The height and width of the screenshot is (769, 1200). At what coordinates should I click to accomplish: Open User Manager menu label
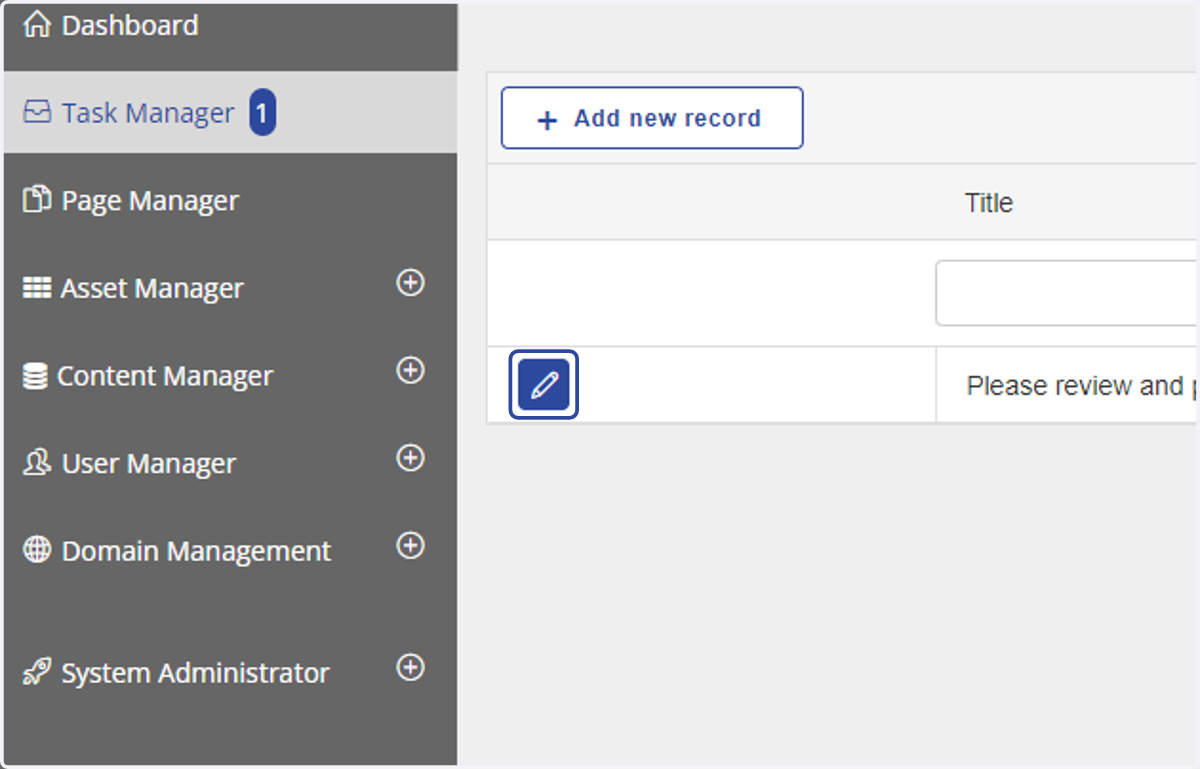[149, 464]
